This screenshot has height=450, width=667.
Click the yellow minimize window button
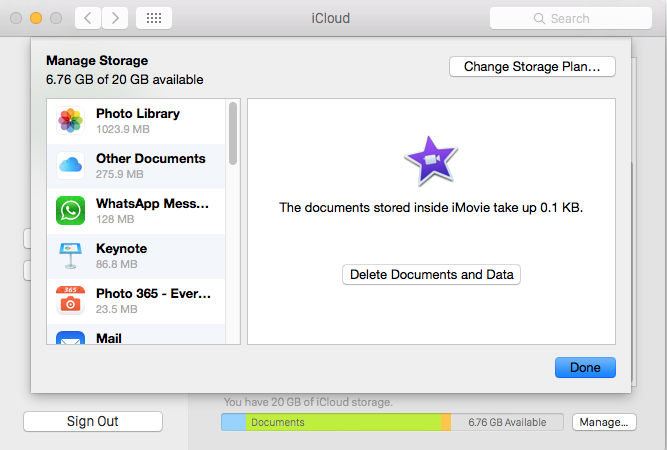click(x=36, y=18)
